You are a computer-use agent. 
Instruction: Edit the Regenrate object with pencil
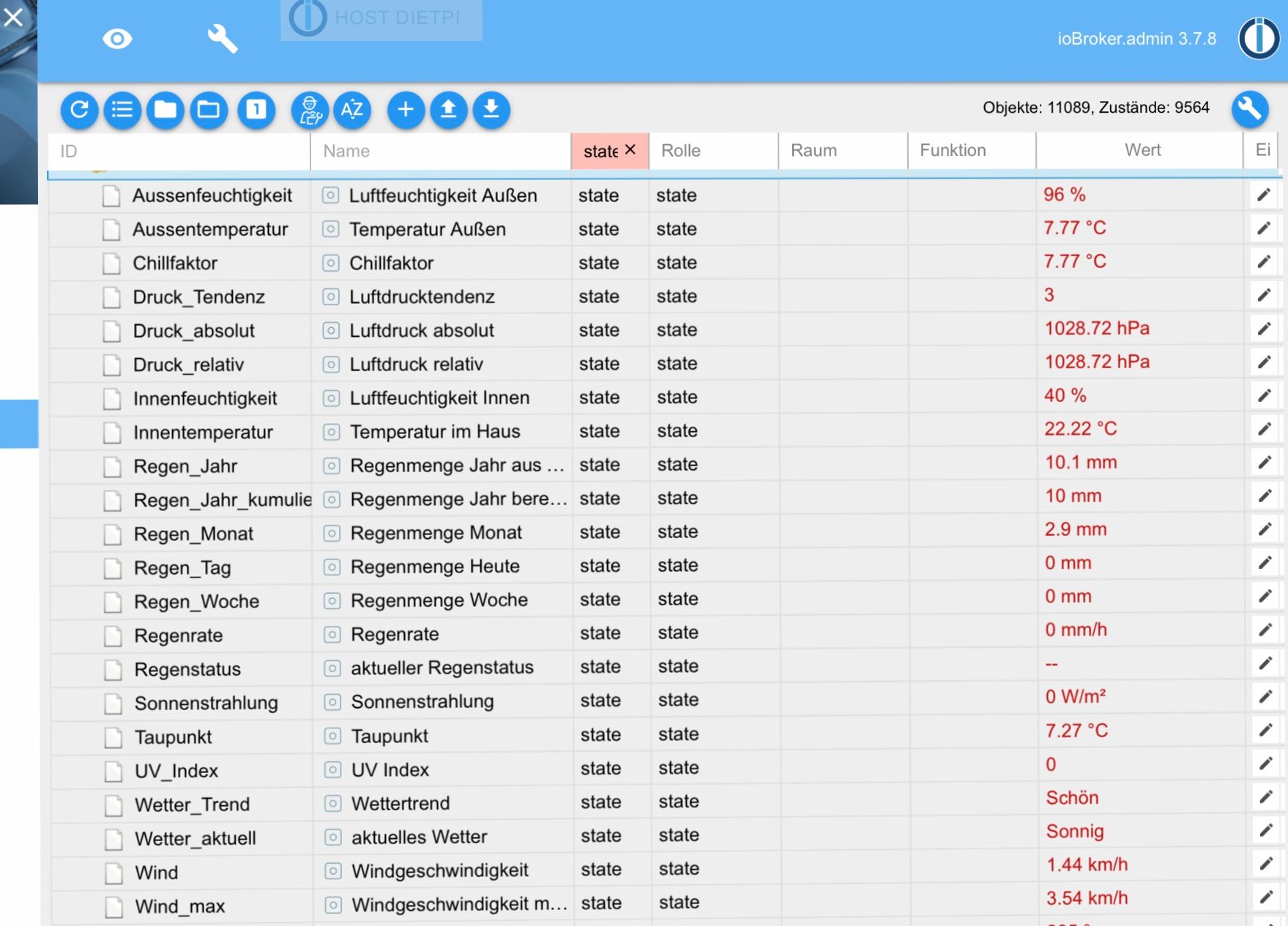(1265, 630)
